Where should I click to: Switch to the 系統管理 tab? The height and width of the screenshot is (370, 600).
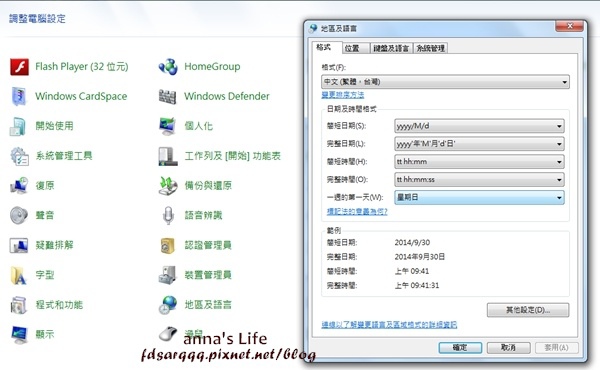click(430, 48)
